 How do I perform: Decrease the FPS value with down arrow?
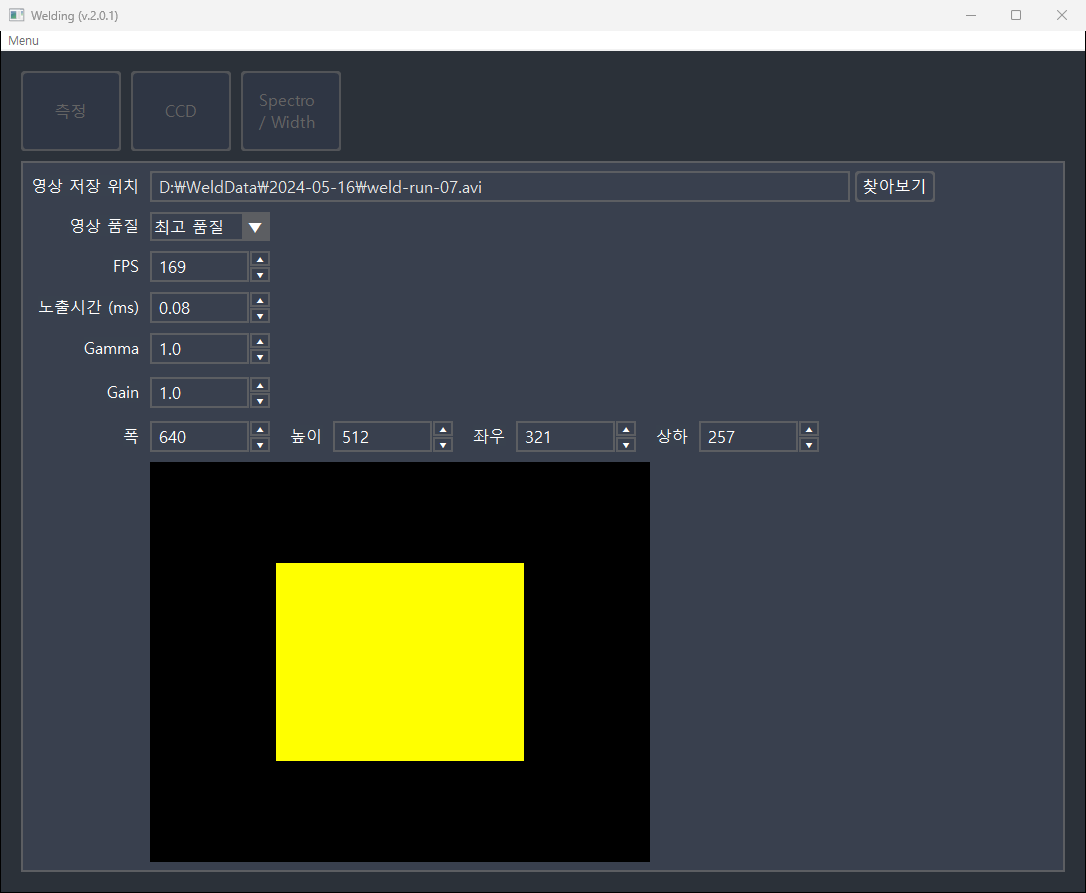(x=260, y=275)
